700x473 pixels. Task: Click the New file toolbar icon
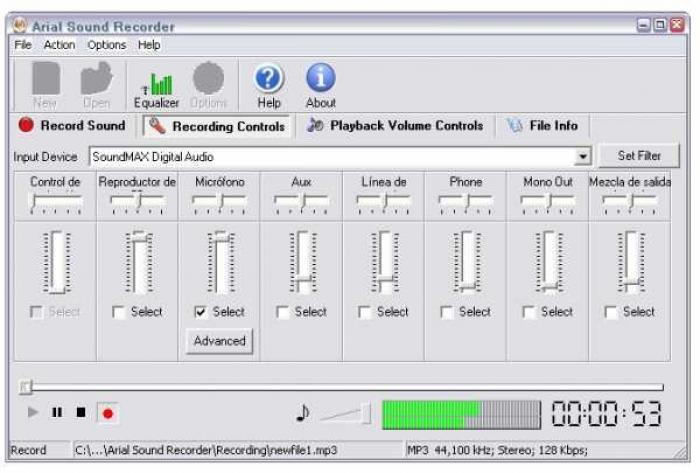tap(46, 85)
